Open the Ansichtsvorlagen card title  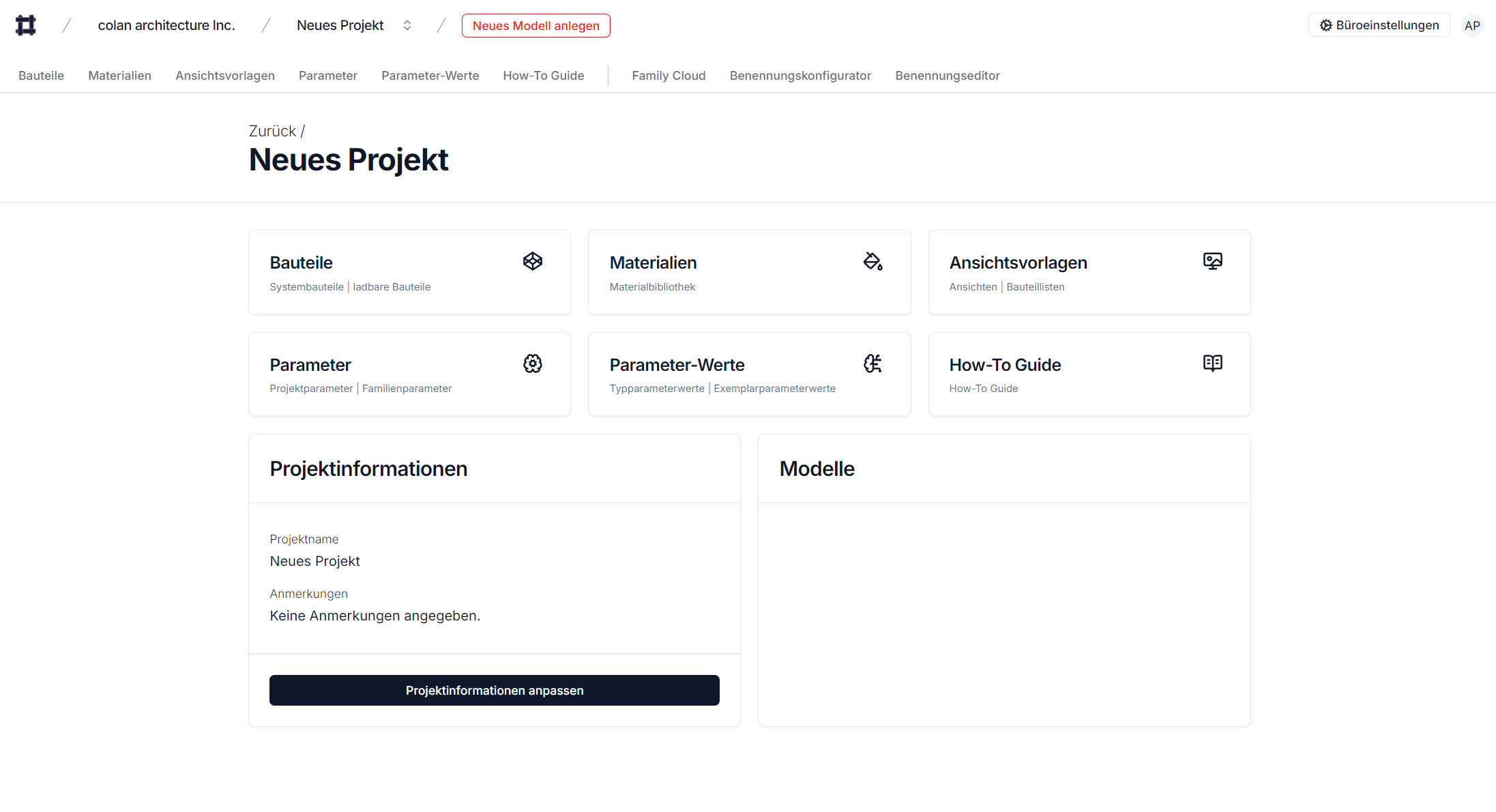1018,262
